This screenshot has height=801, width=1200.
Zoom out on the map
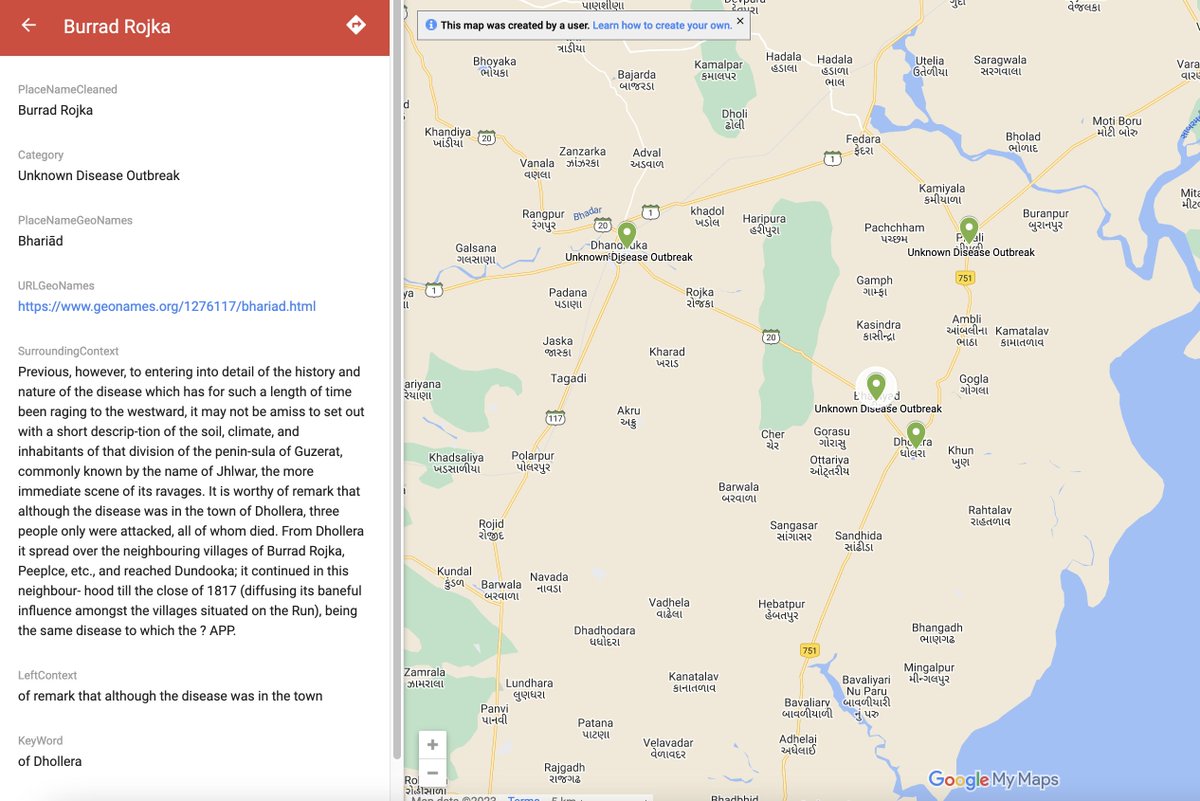(x=432, y=773)
